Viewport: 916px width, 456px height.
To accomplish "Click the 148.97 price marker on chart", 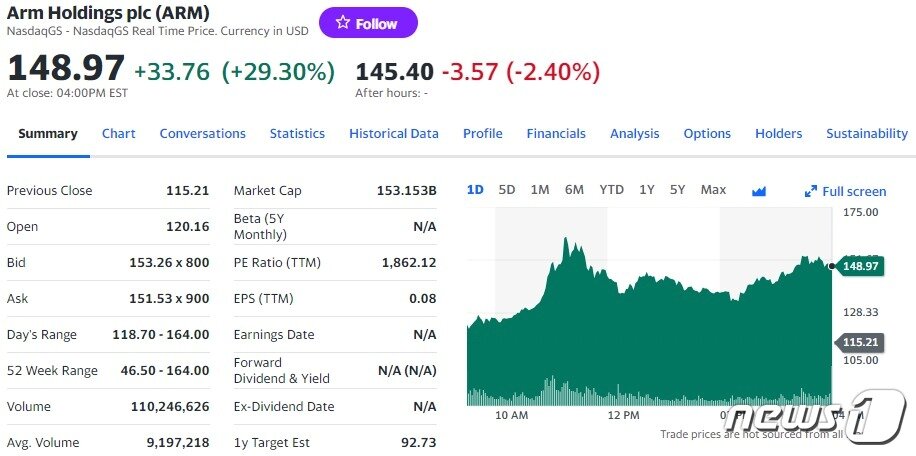I will click(860, 266).
